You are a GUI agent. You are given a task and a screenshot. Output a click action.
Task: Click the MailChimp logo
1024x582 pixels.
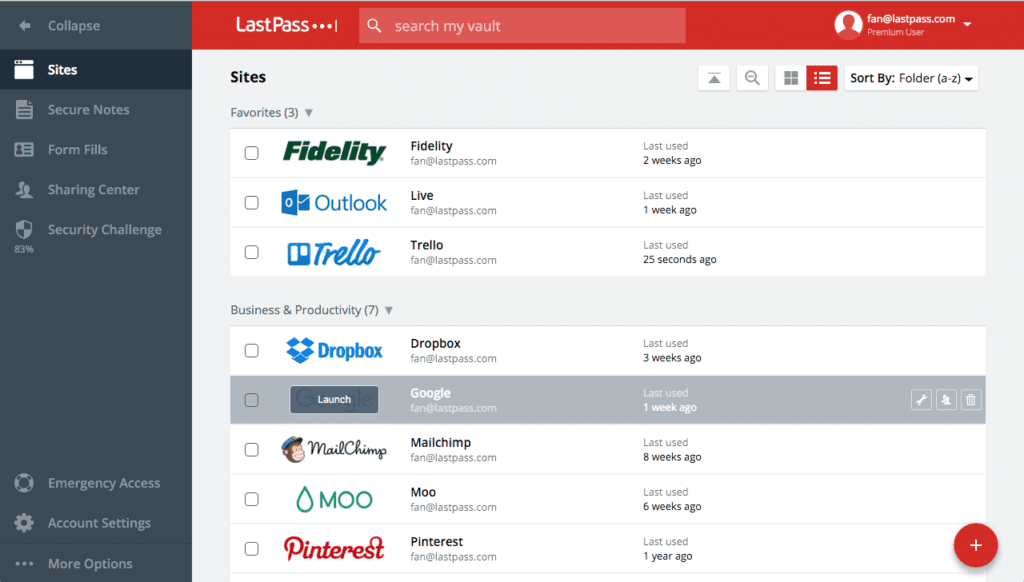334,449
